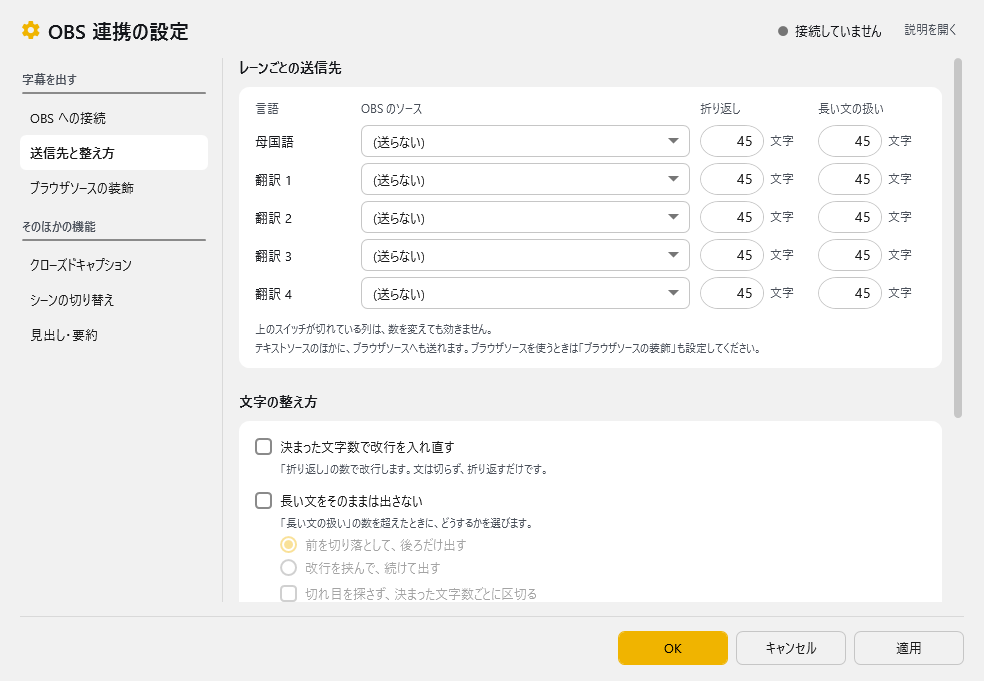Click the OBS のソース column header
The height and width of the screenshot is (681, 984).
[391, 109]
